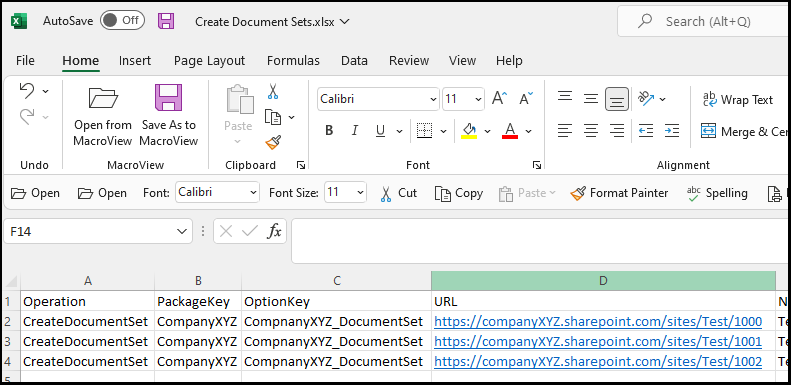The image size is (791, 385).
Task: Click Spelling in quick toolbar
Action: (x=717, y=193)
